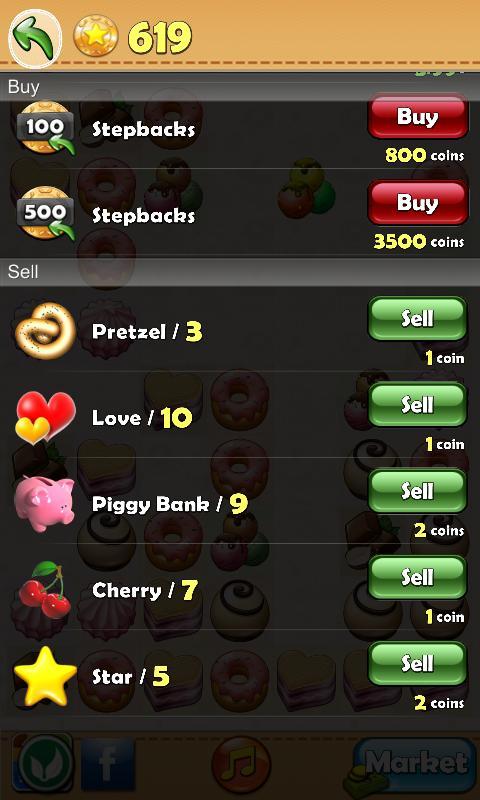Viewport: 480px width, 800px height.
Task: Tap the yellow Star item icon
Action: (45, 676)
